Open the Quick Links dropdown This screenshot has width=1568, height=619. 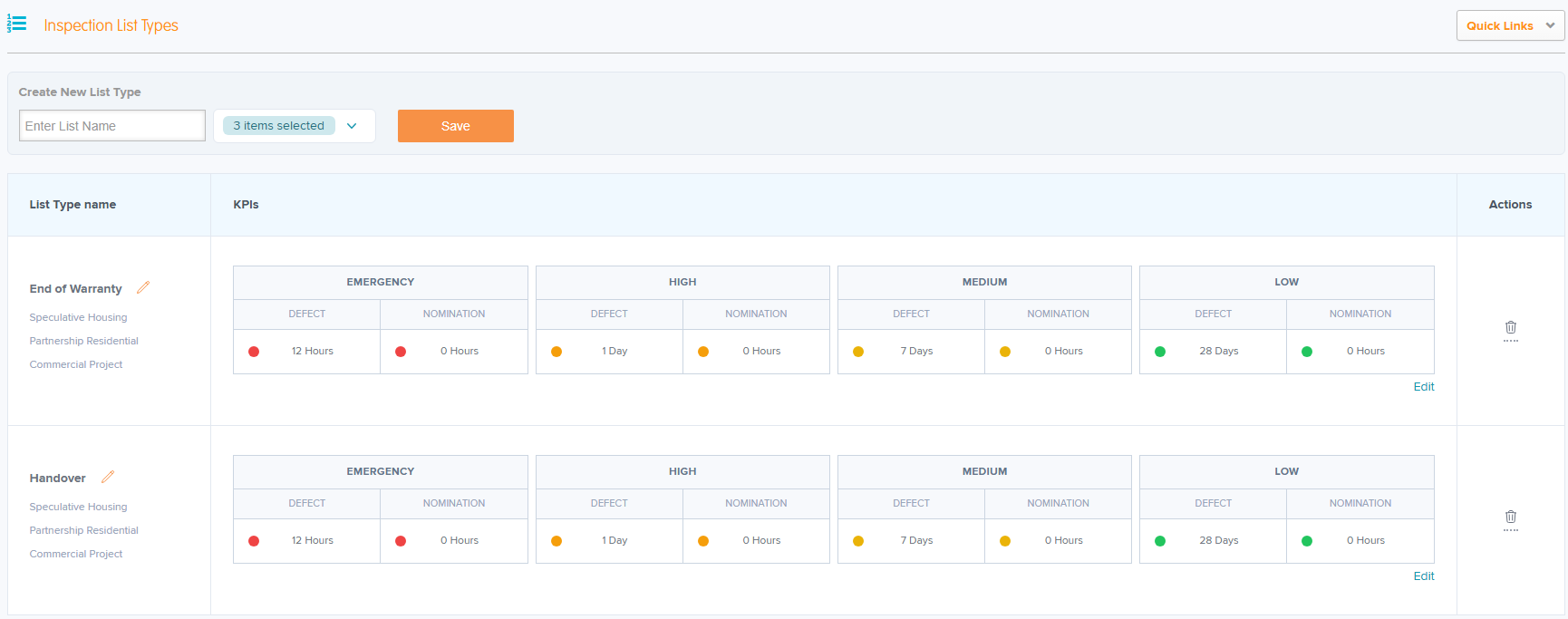click(x=1511, y=25)
